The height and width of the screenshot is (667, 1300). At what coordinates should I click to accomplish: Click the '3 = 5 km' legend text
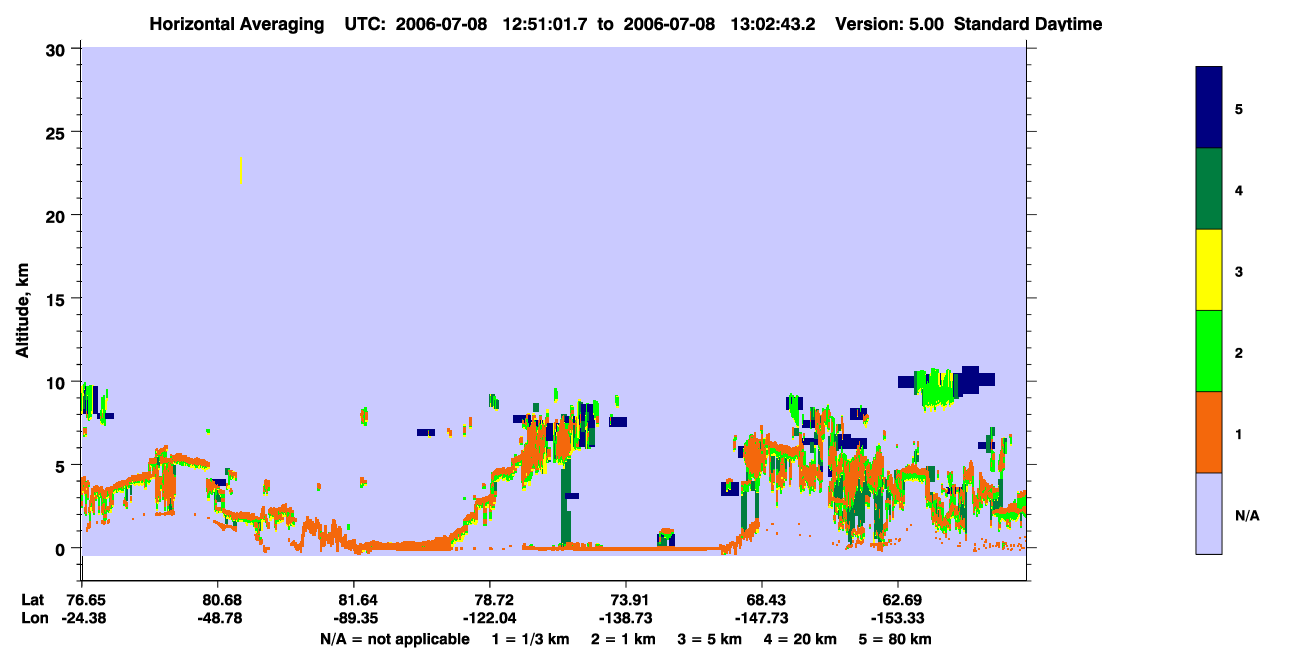click(x=711, y=639)
